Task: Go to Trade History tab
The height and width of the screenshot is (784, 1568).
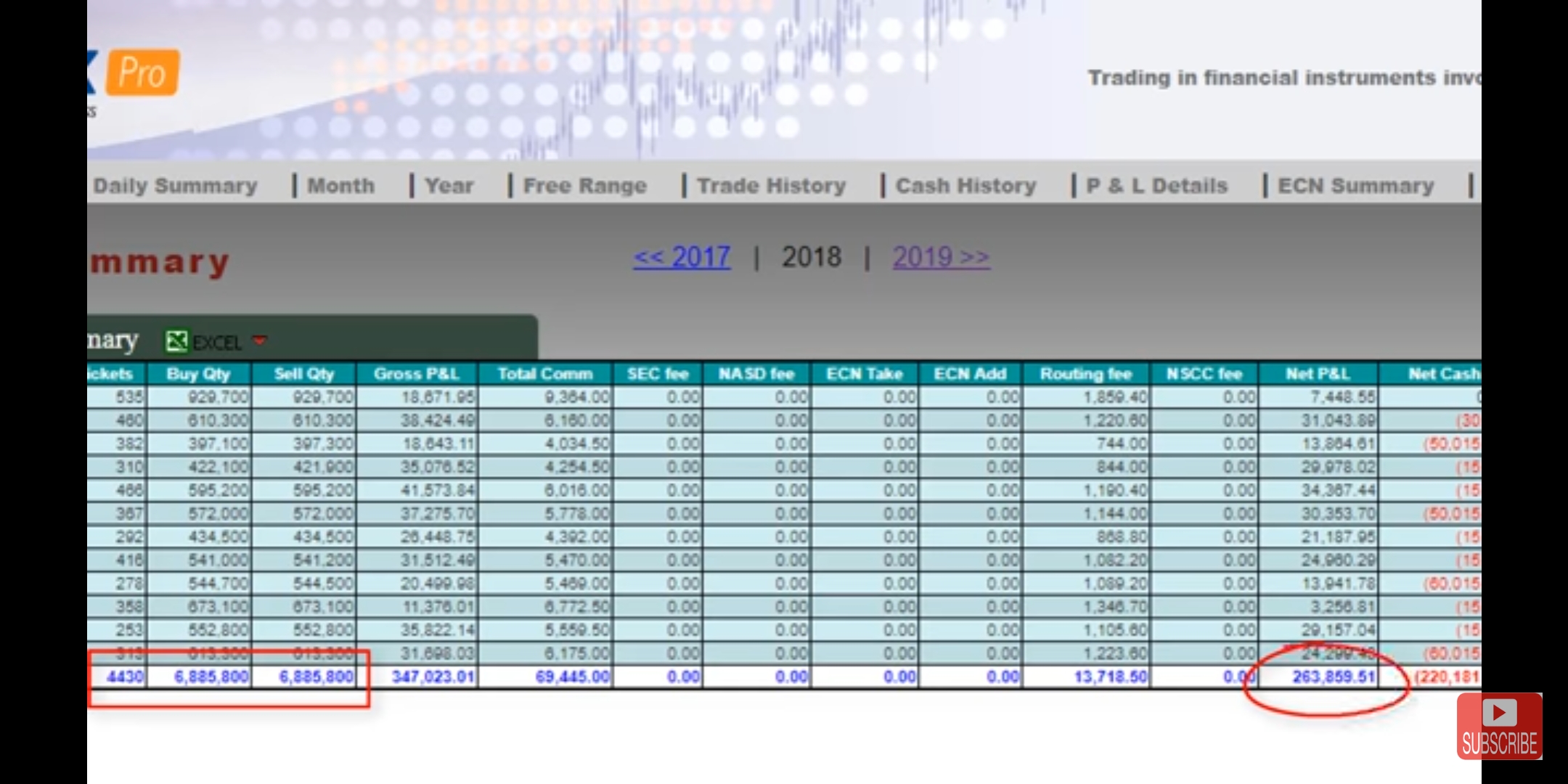Action: click(x=771, y=186)
